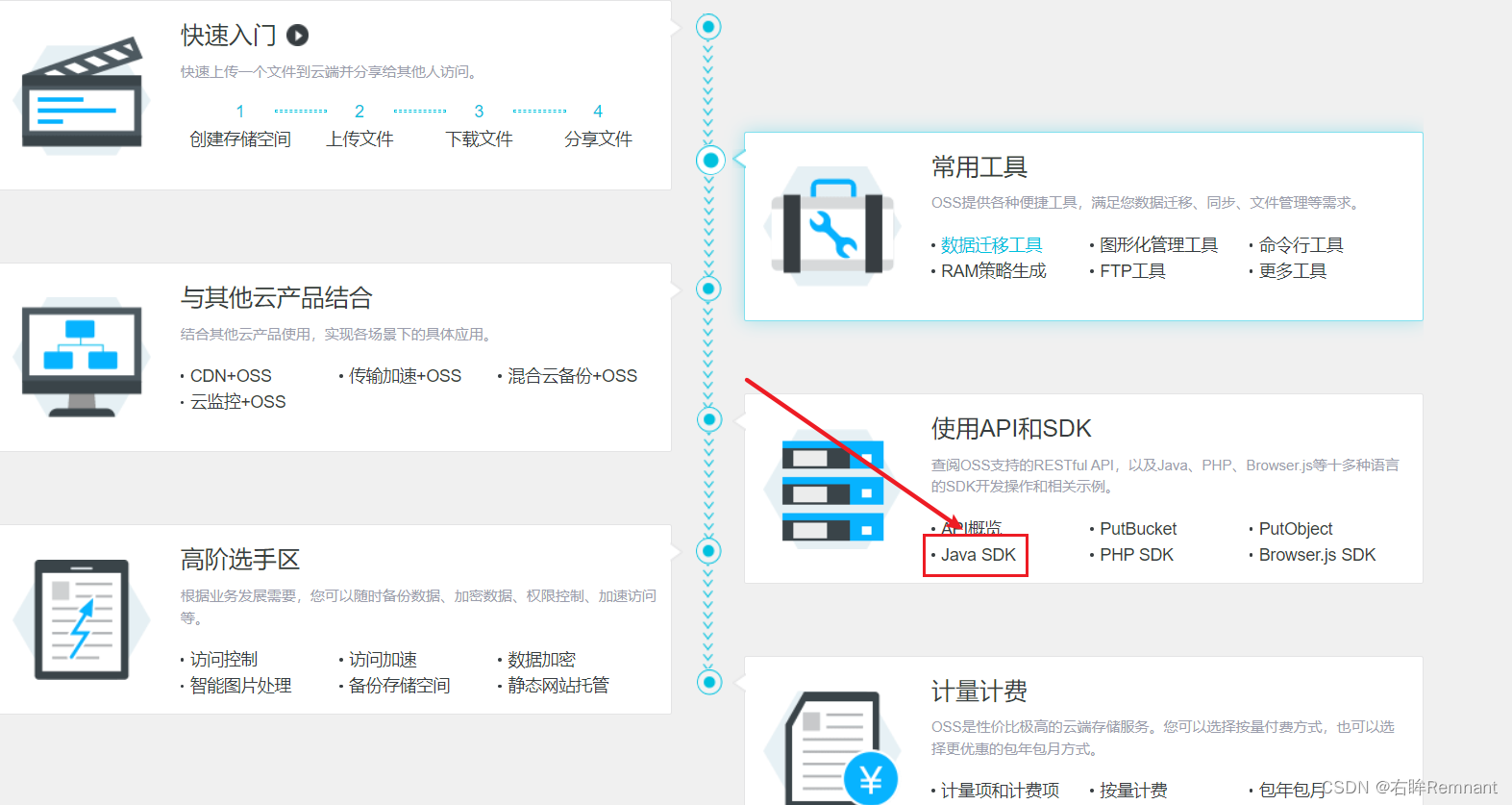Screen dimensions: 1512x805
Task: Open the 备份存储空间 link
Action: tap(399, 686)
